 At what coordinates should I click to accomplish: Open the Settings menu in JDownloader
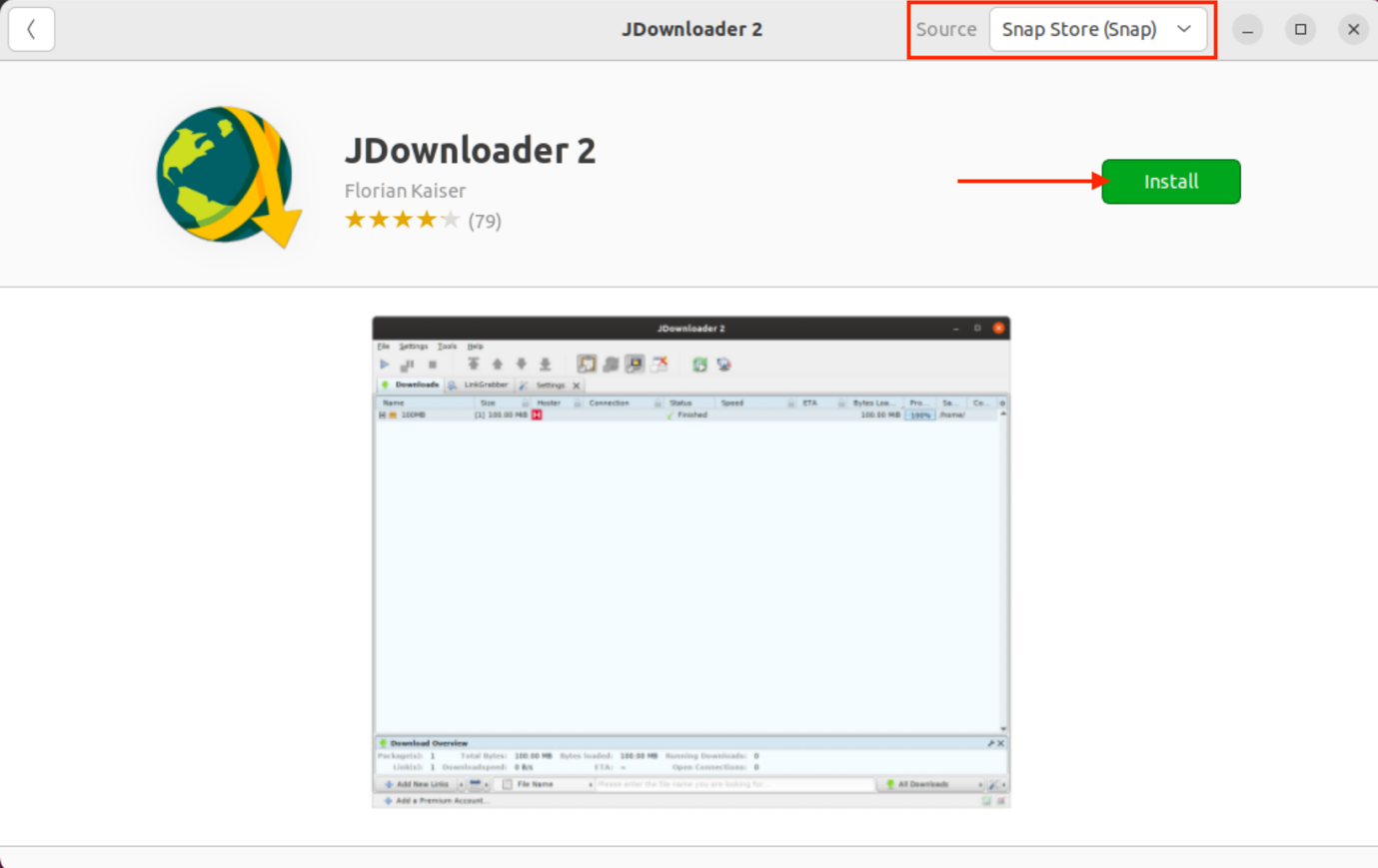412,347
